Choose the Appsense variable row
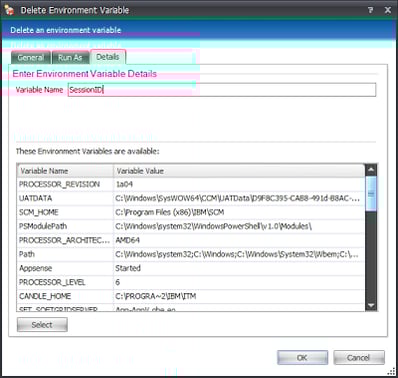This screenshot has height=378, width=398. (191, 268)
